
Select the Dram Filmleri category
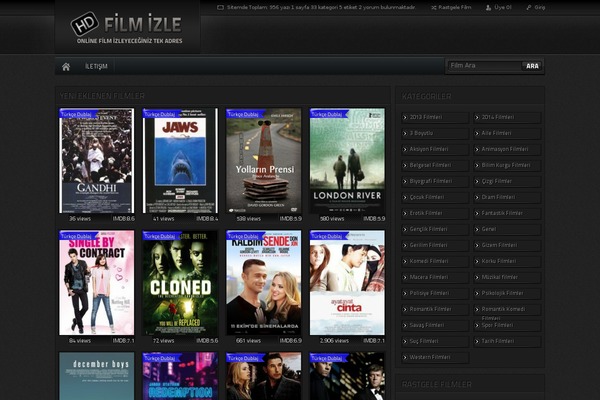click(507, 197)
